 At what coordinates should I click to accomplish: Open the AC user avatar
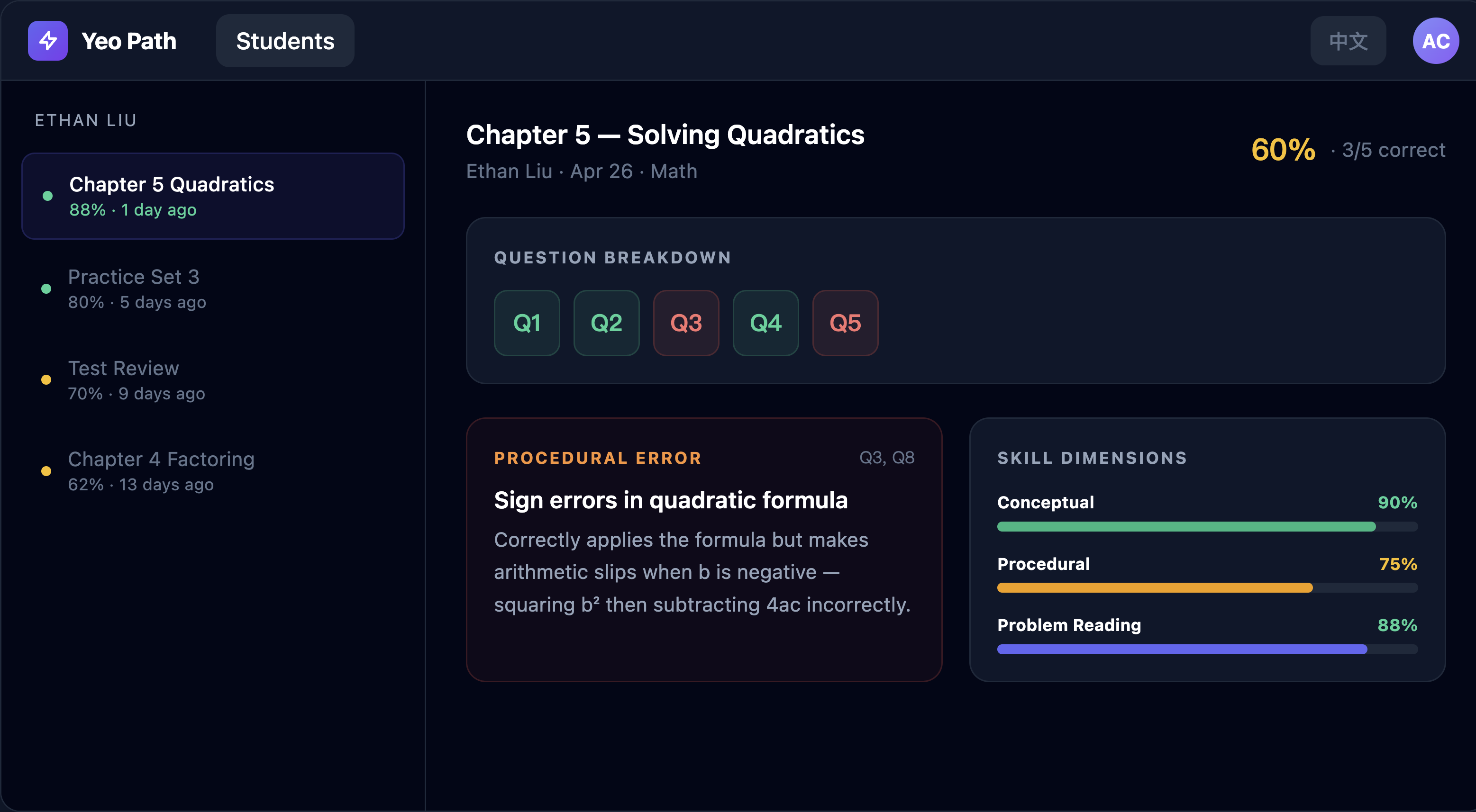[1435, 41]
